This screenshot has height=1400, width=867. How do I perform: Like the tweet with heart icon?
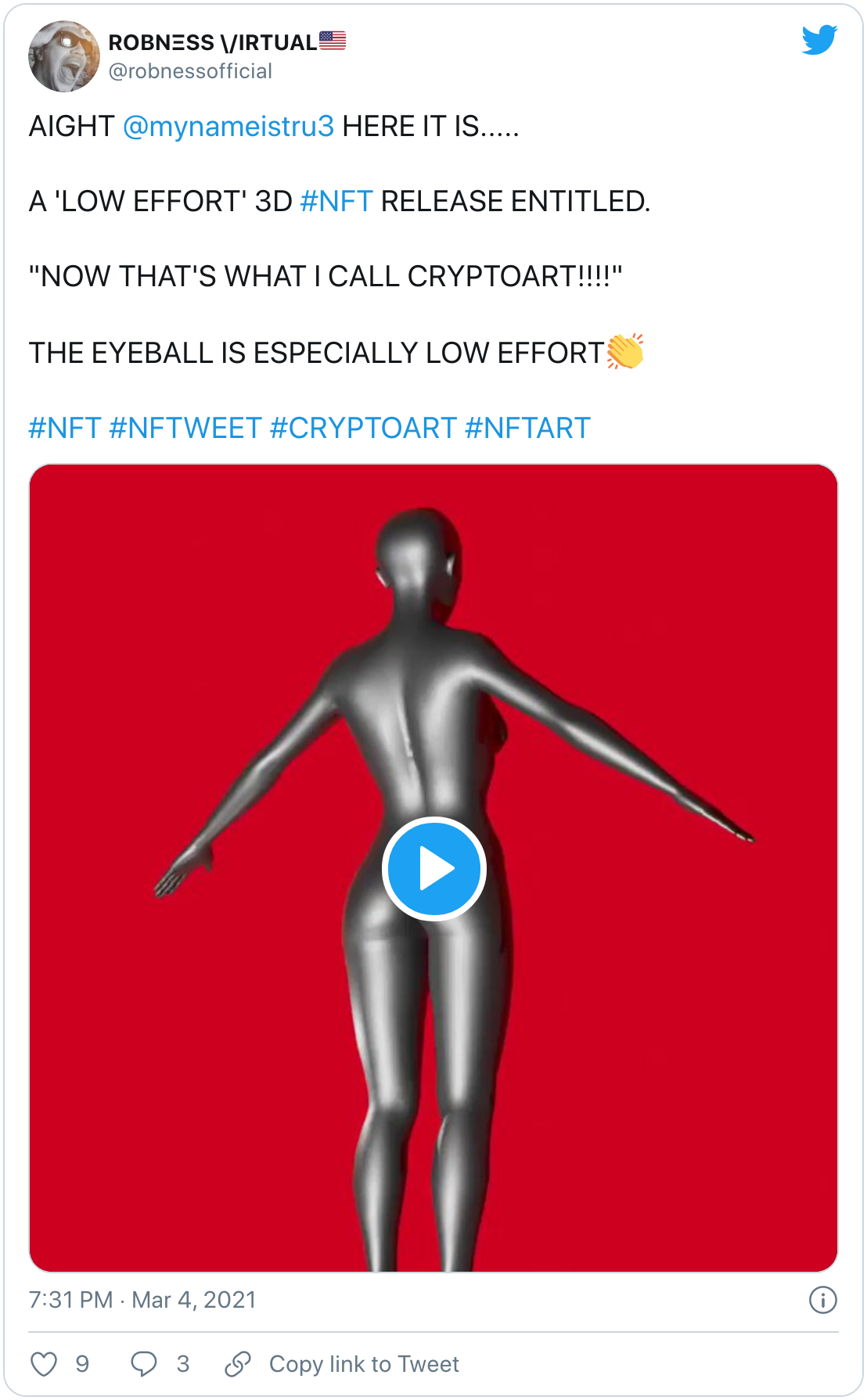[44, 1364]
